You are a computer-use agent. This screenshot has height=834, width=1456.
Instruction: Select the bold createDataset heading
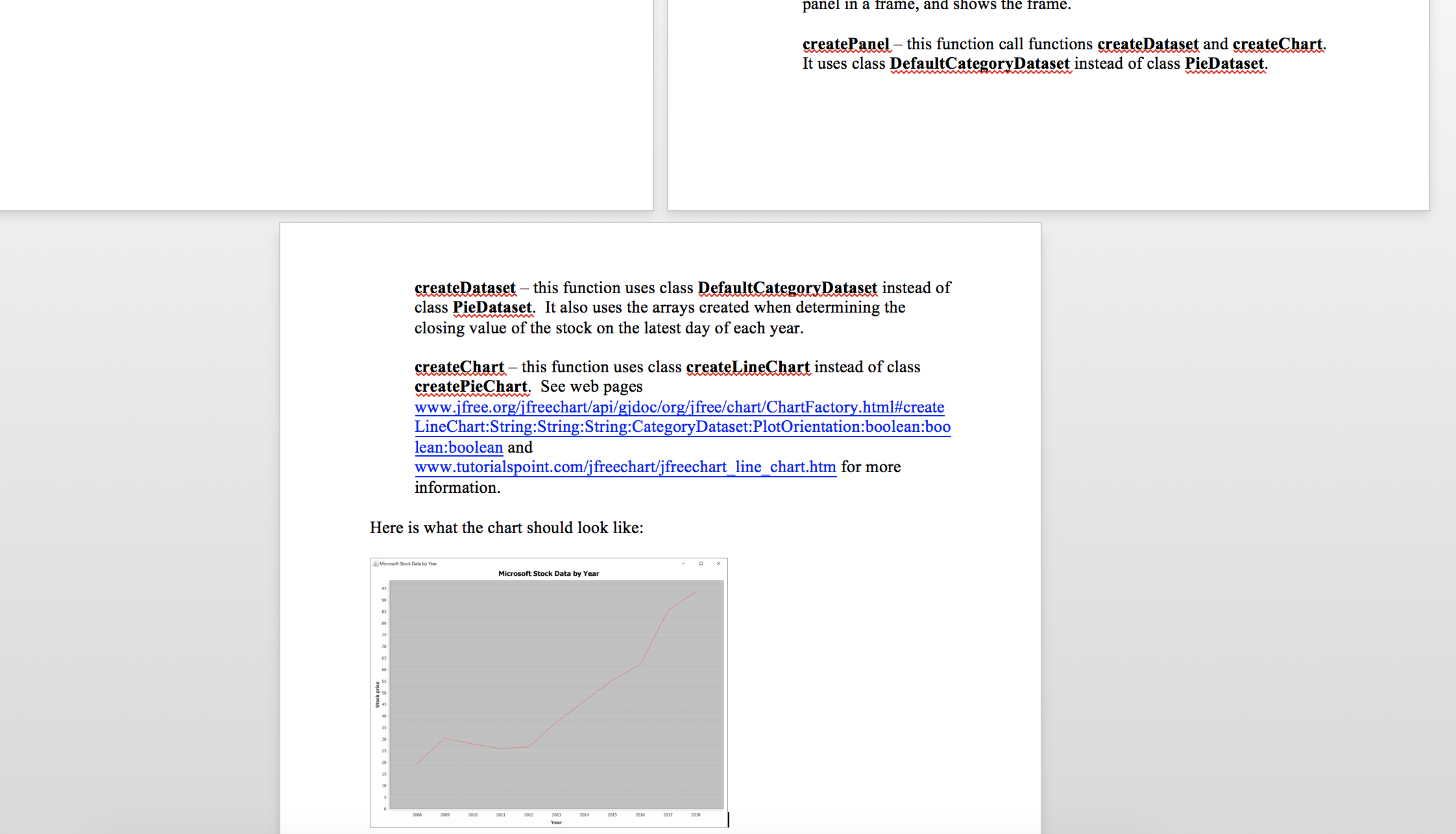pyautogui.click(x=465, y=287)
